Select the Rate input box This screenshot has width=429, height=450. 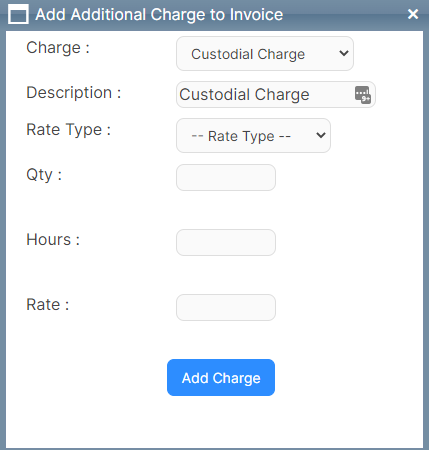click(x=226, y=307)
